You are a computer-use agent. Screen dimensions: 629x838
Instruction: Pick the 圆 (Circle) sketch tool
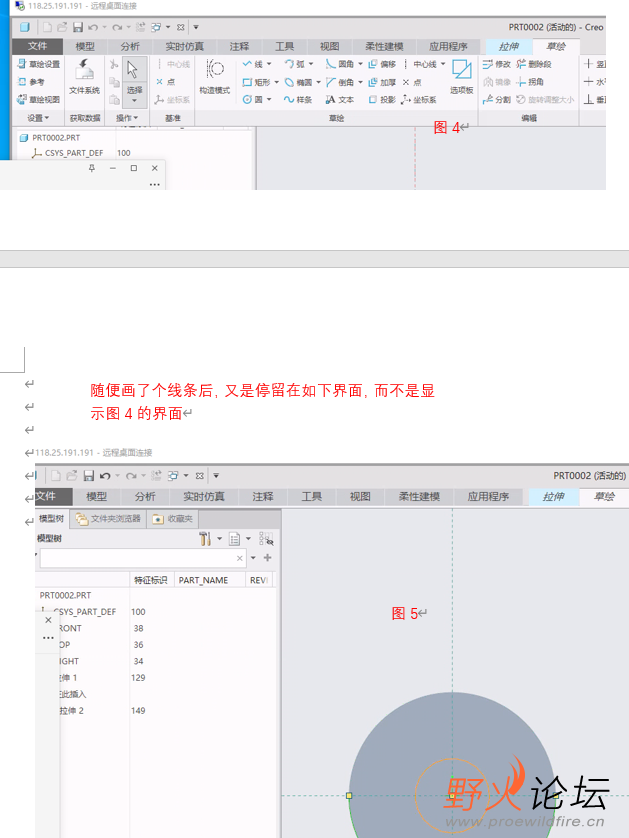253,99
